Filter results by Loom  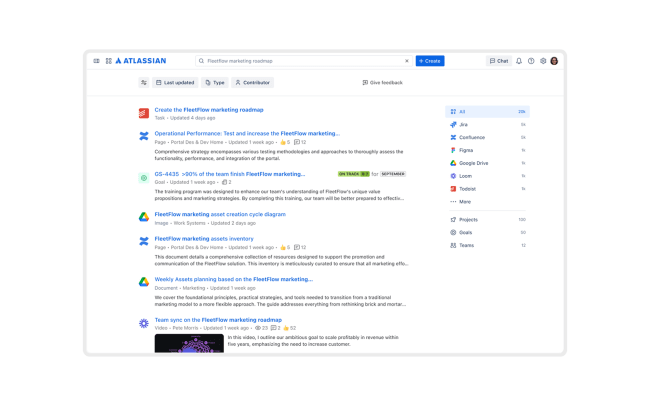(x=488, y=176)
